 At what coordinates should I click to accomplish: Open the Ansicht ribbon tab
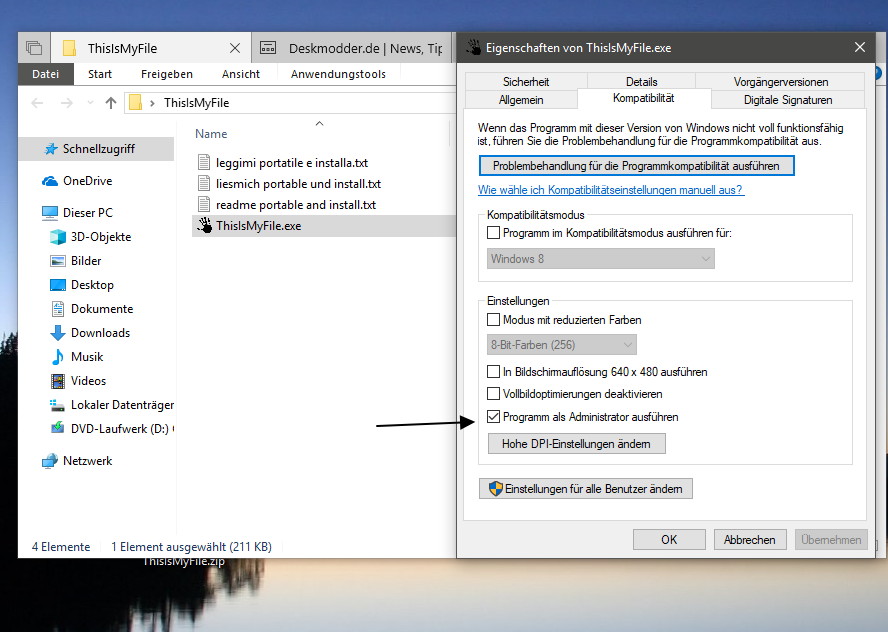(241, 74)
